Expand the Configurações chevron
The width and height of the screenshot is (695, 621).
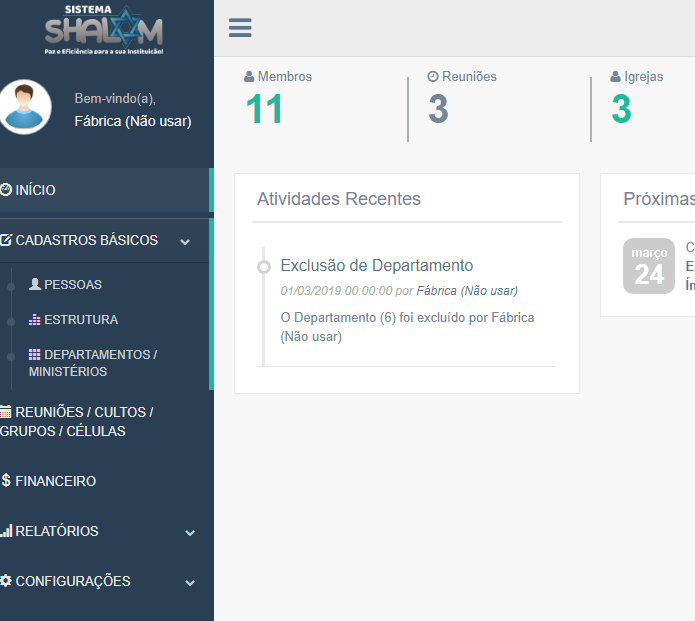(x=190, y=582)
